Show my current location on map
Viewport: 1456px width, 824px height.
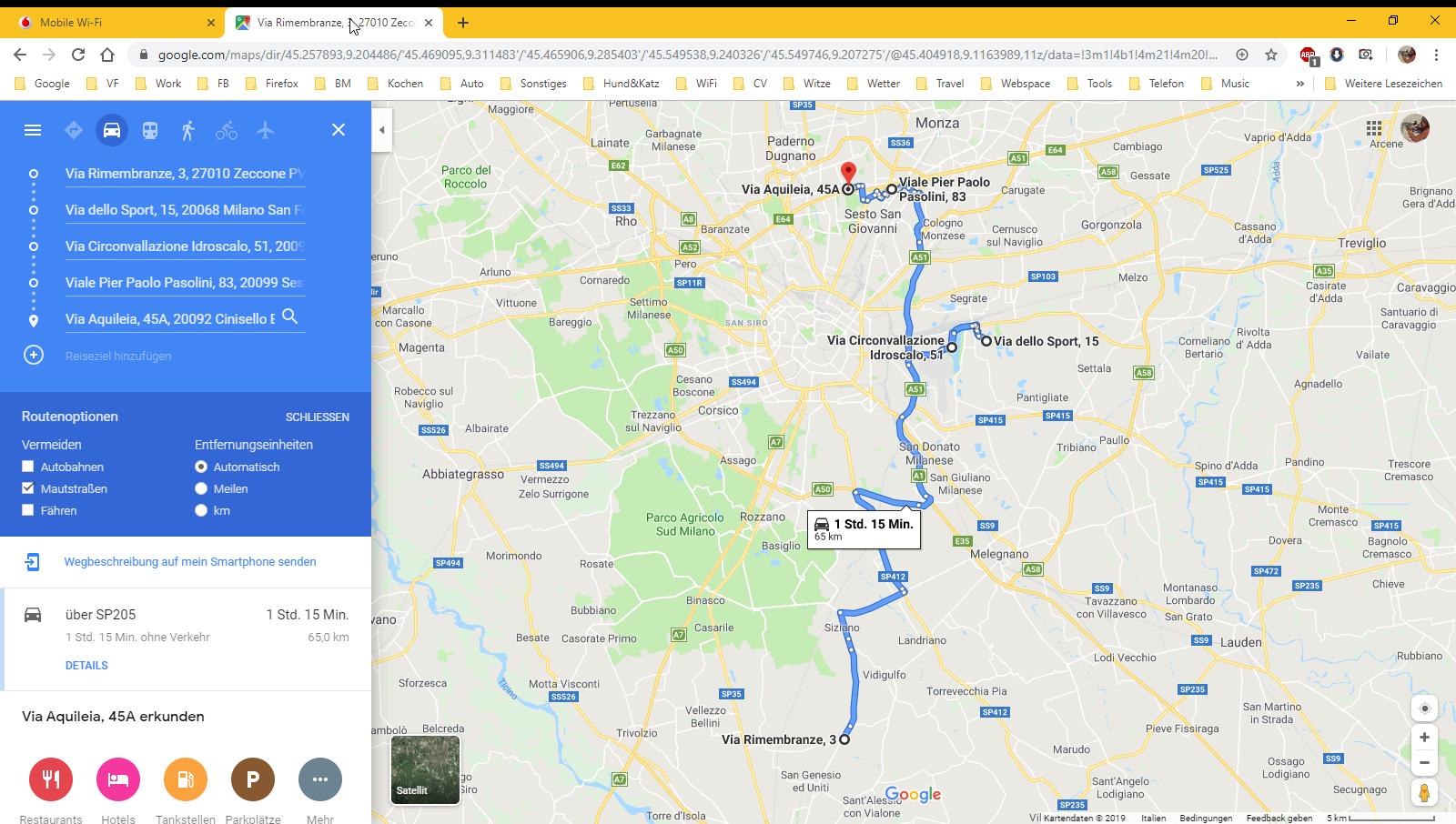1424,708
